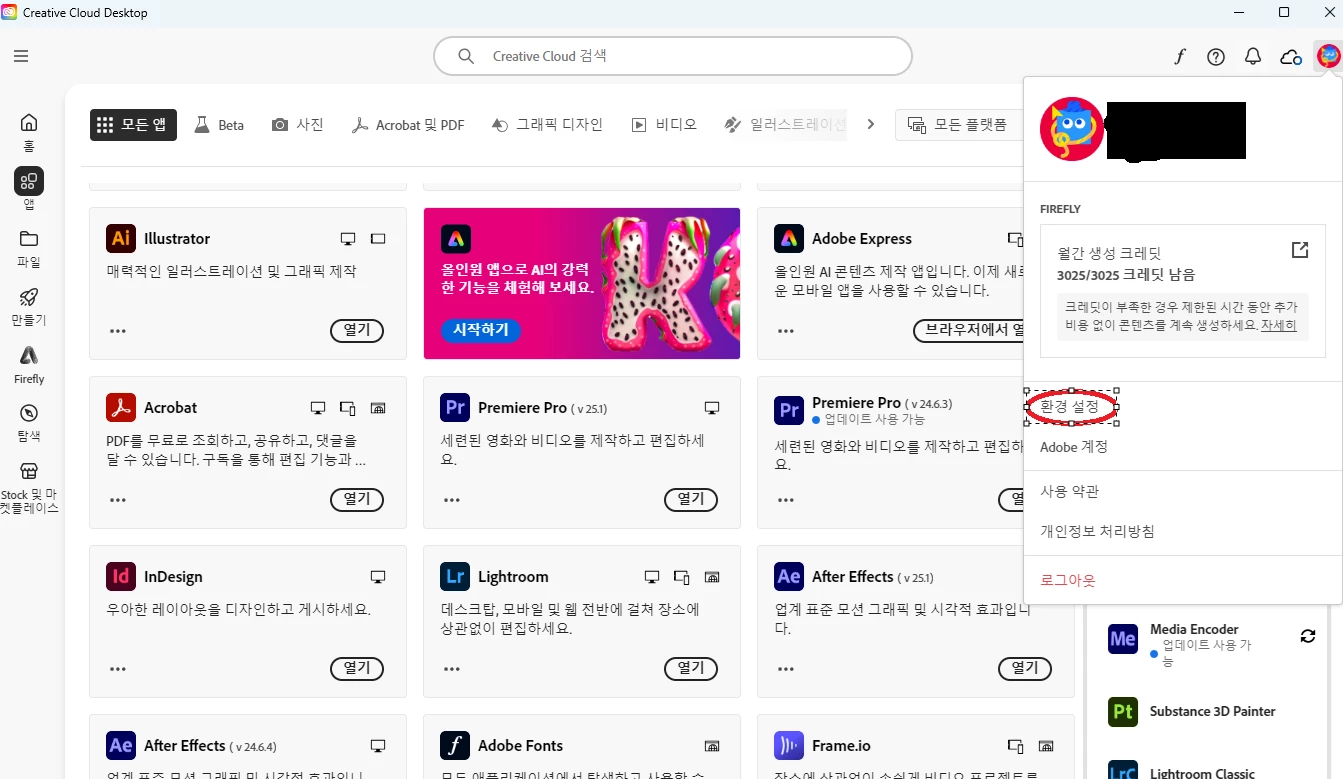The height and width of the screenshot is (779, 1343).
Task: Switch to the Graphic Design tab
Action: 548,125
